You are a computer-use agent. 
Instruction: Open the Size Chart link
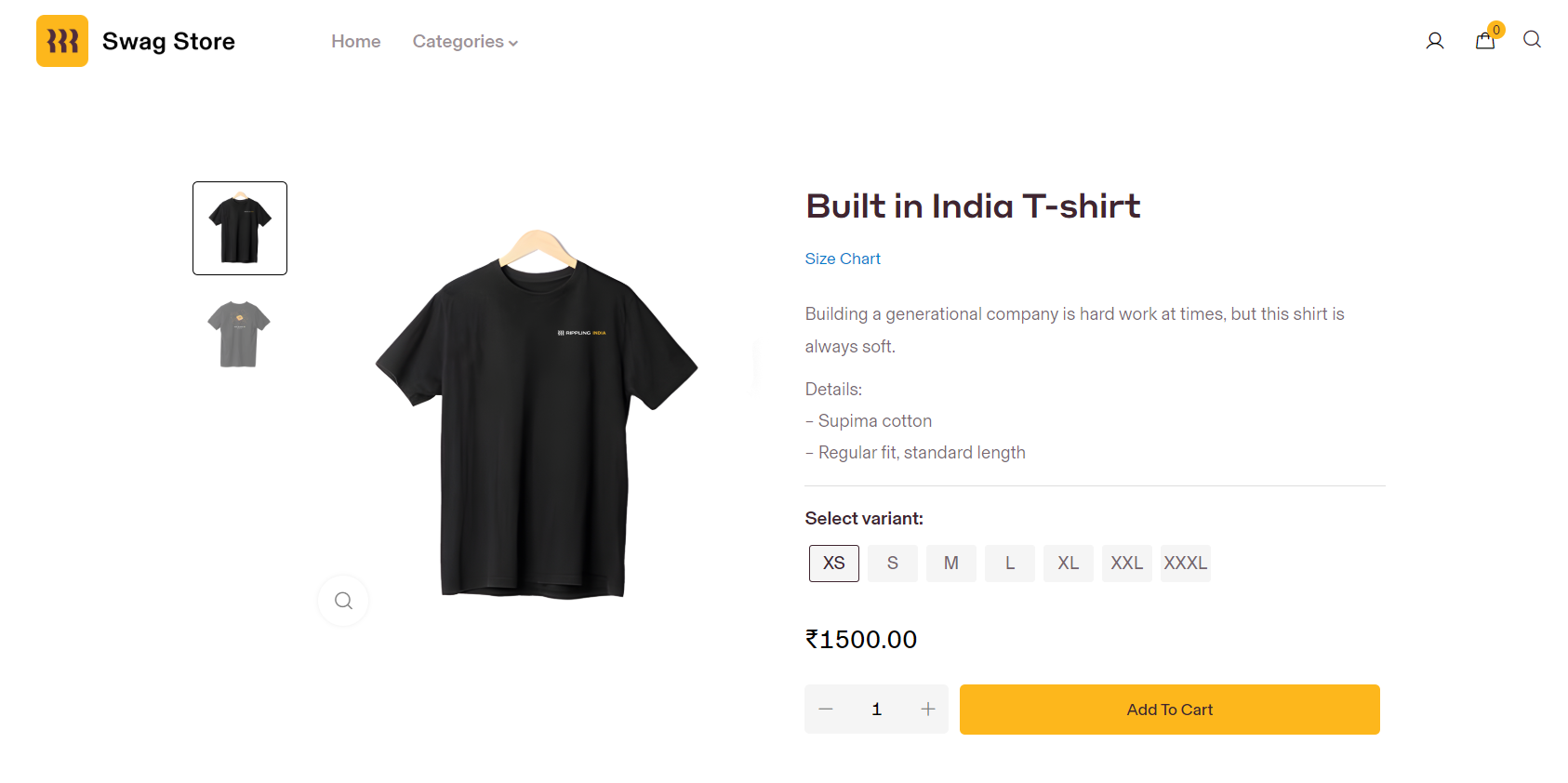843,259
